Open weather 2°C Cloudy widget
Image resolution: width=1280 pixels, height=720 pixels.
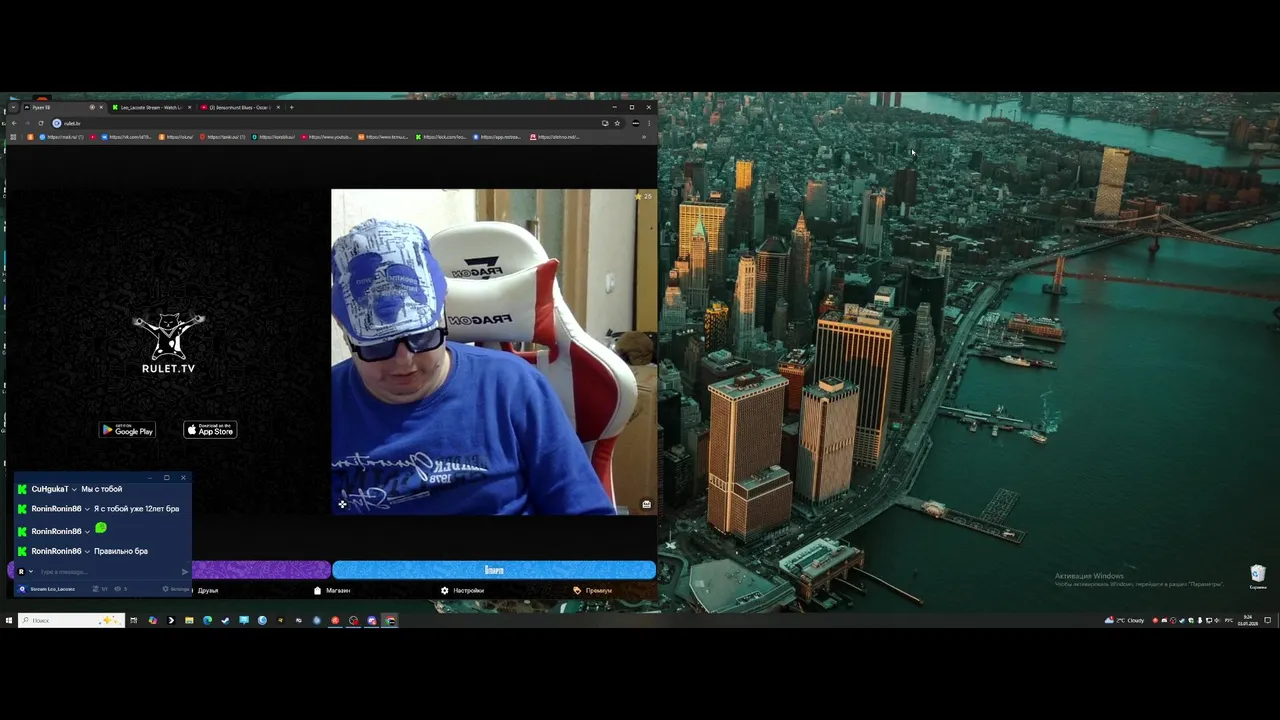point(1124,620)
